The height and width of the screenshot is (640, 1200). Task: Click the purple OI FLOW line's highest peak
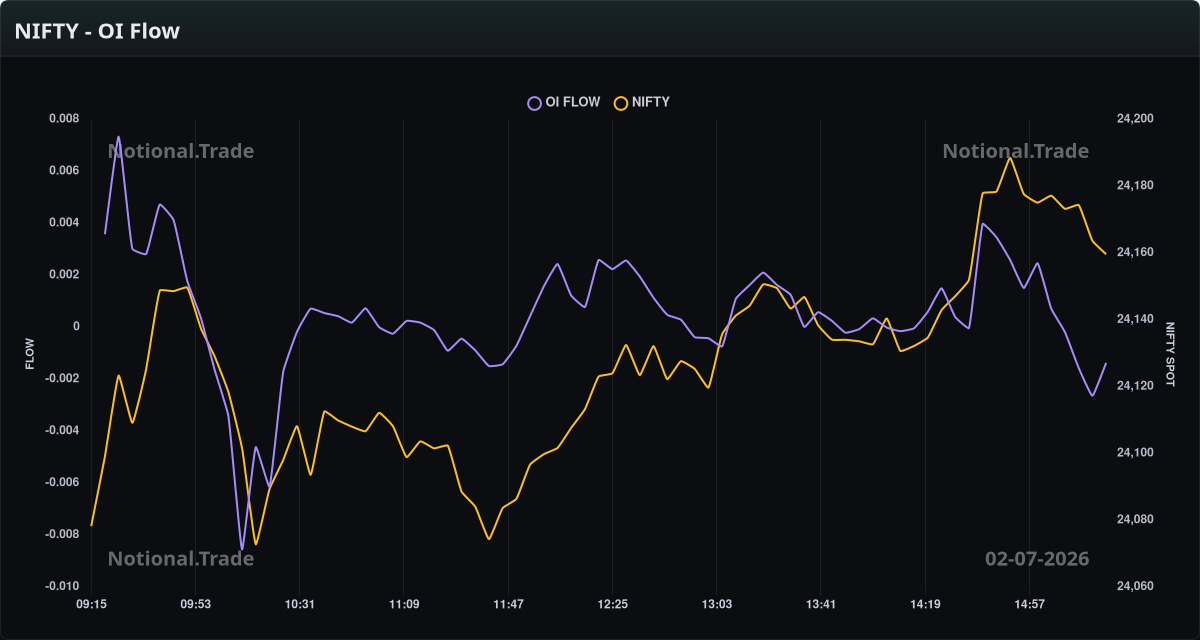tap(119, 137)
